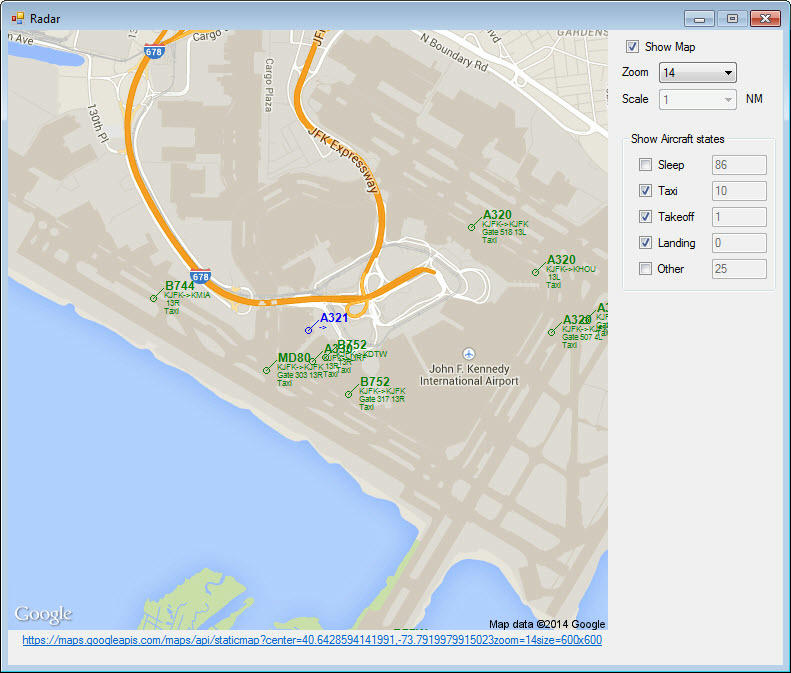Click the lower I-678 highway shield
This screenshot has height=673, width=791.
[x=200, y=276]
